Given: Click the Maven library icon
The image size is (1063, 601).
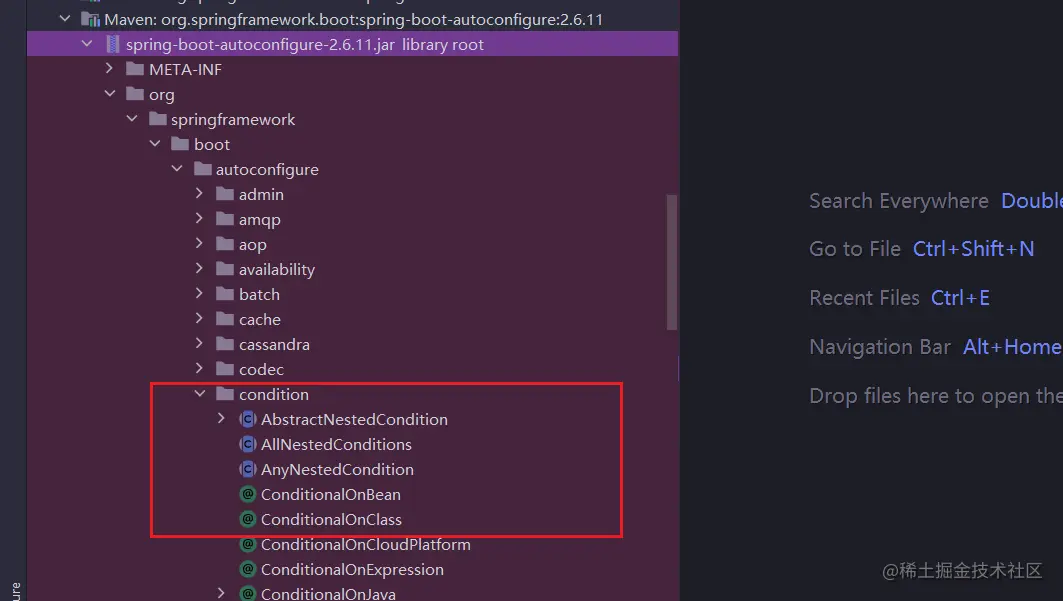Looking at the screenshot, I should click(90, 20).
